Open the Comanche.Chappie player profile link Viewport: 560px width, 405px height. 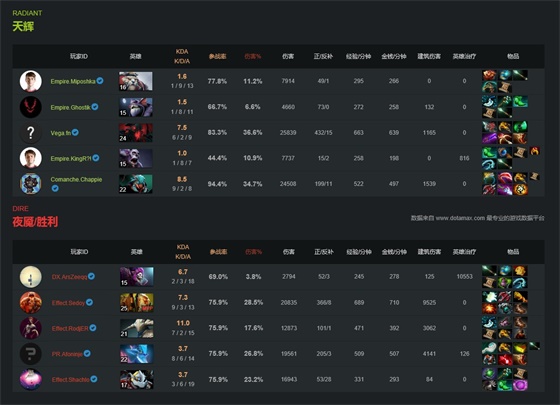[76, 179]
